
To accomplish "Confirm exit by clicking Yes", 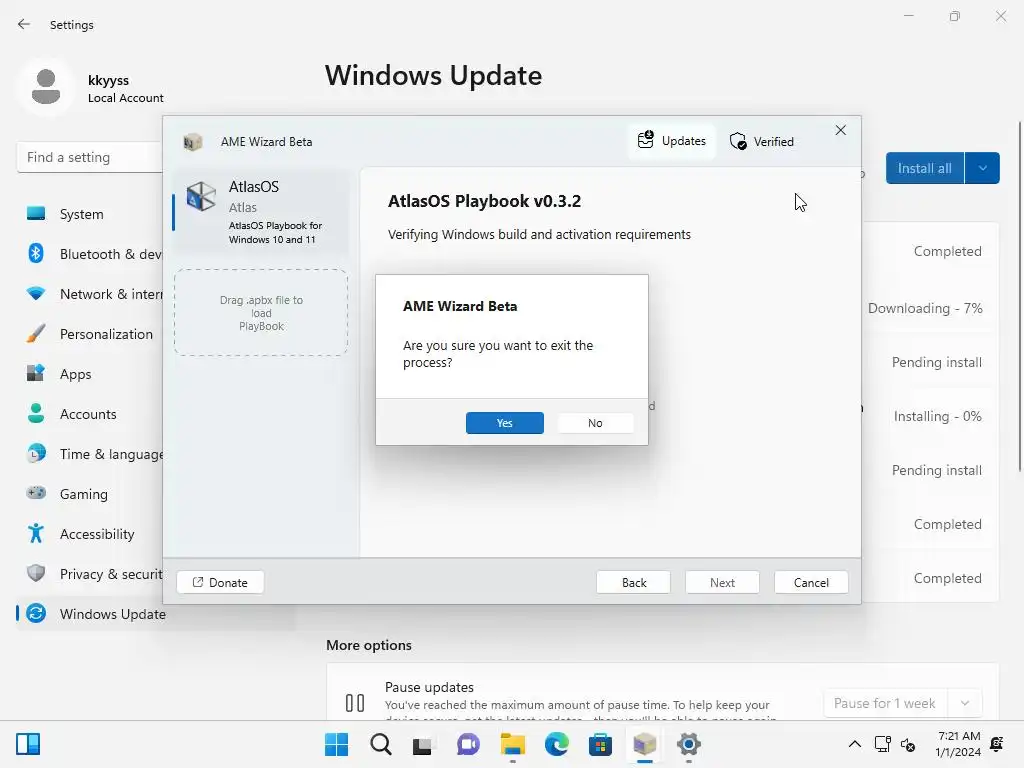I will click(504, 423).
